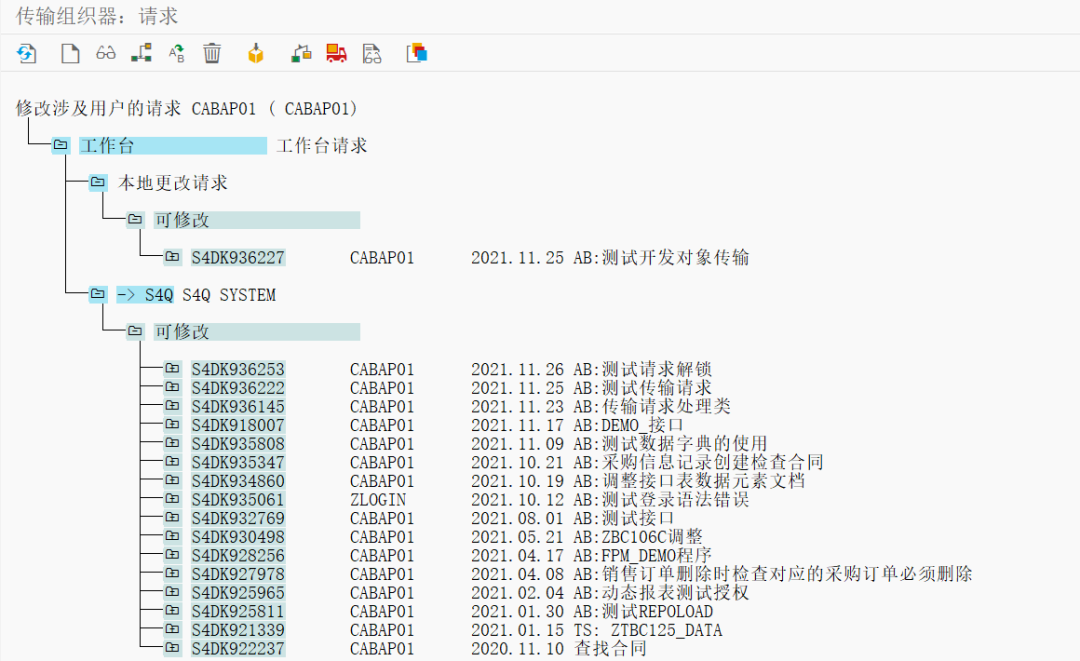Collapse the 可修改 node under S4Q SYSTEM
Image resolution: width=1080 pixels, height=661 pixels.
tap(135, 331)
